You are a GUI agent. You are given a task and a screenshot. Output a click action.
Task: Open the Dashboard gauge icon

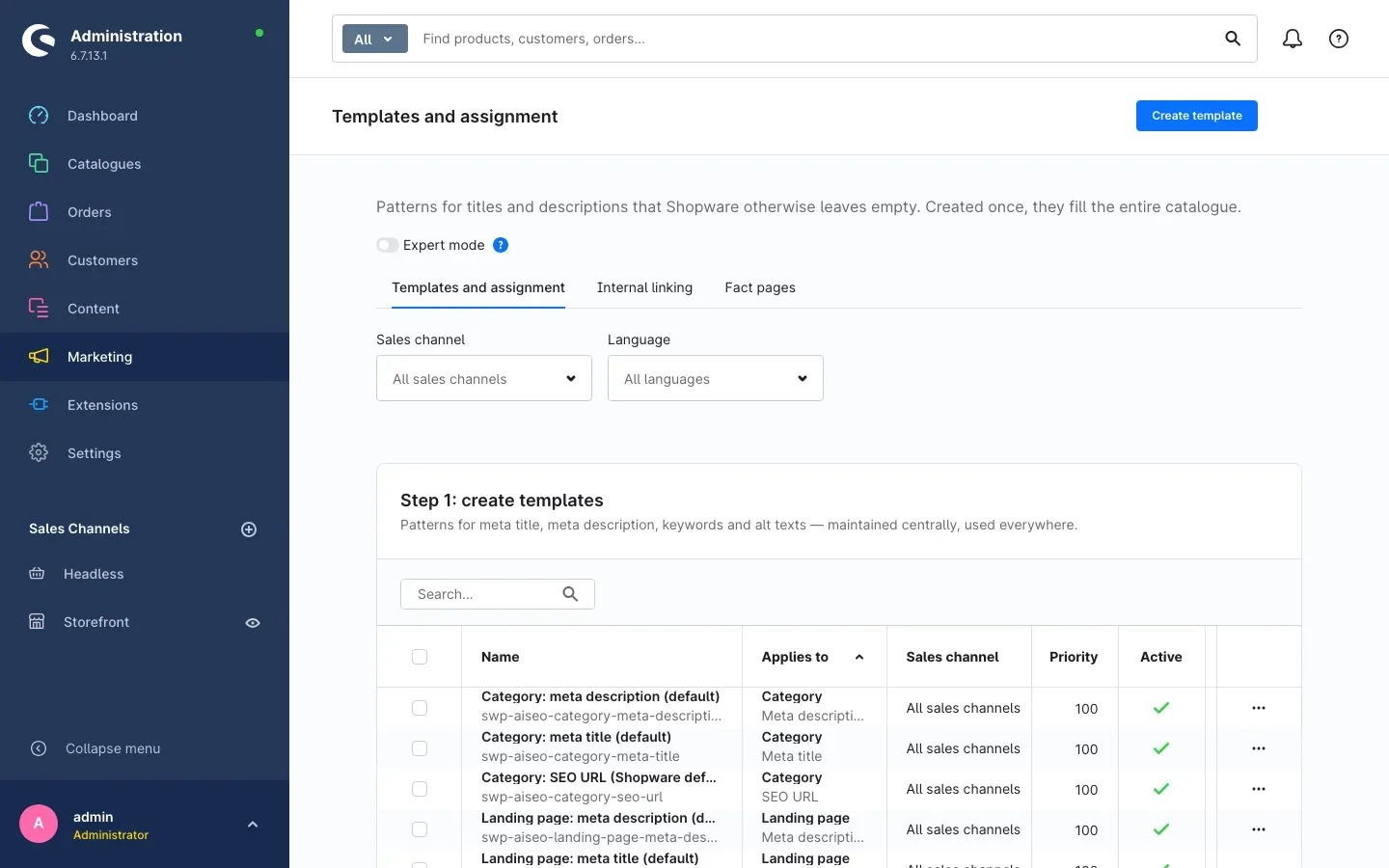click(39, 116)
